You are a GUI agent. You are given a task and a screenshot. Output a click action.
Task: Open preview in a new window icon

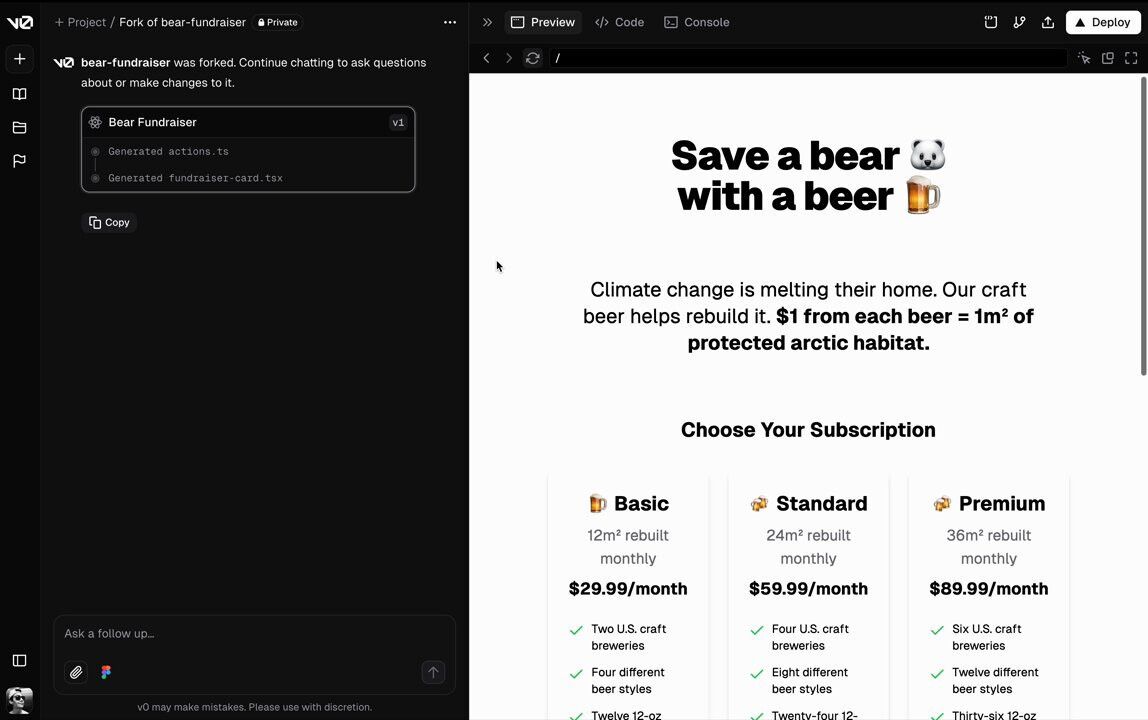[x=1108, y=58]
